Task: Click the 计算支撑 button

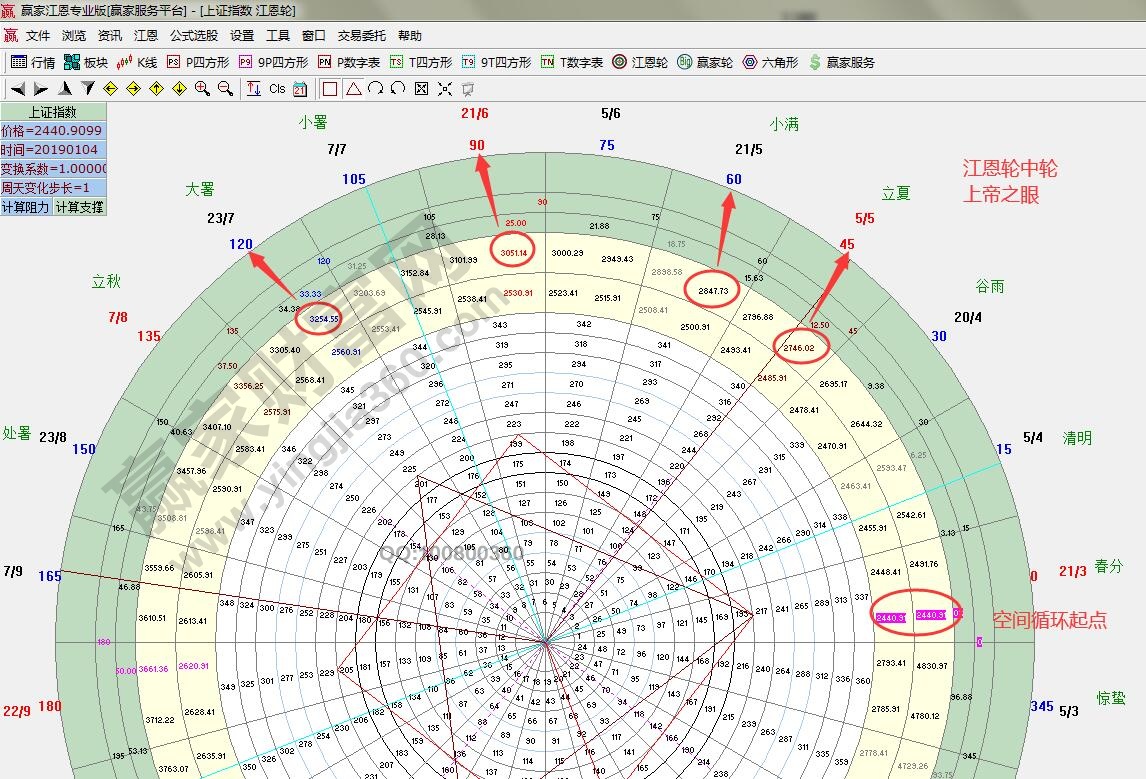Action: click(79, 207)
